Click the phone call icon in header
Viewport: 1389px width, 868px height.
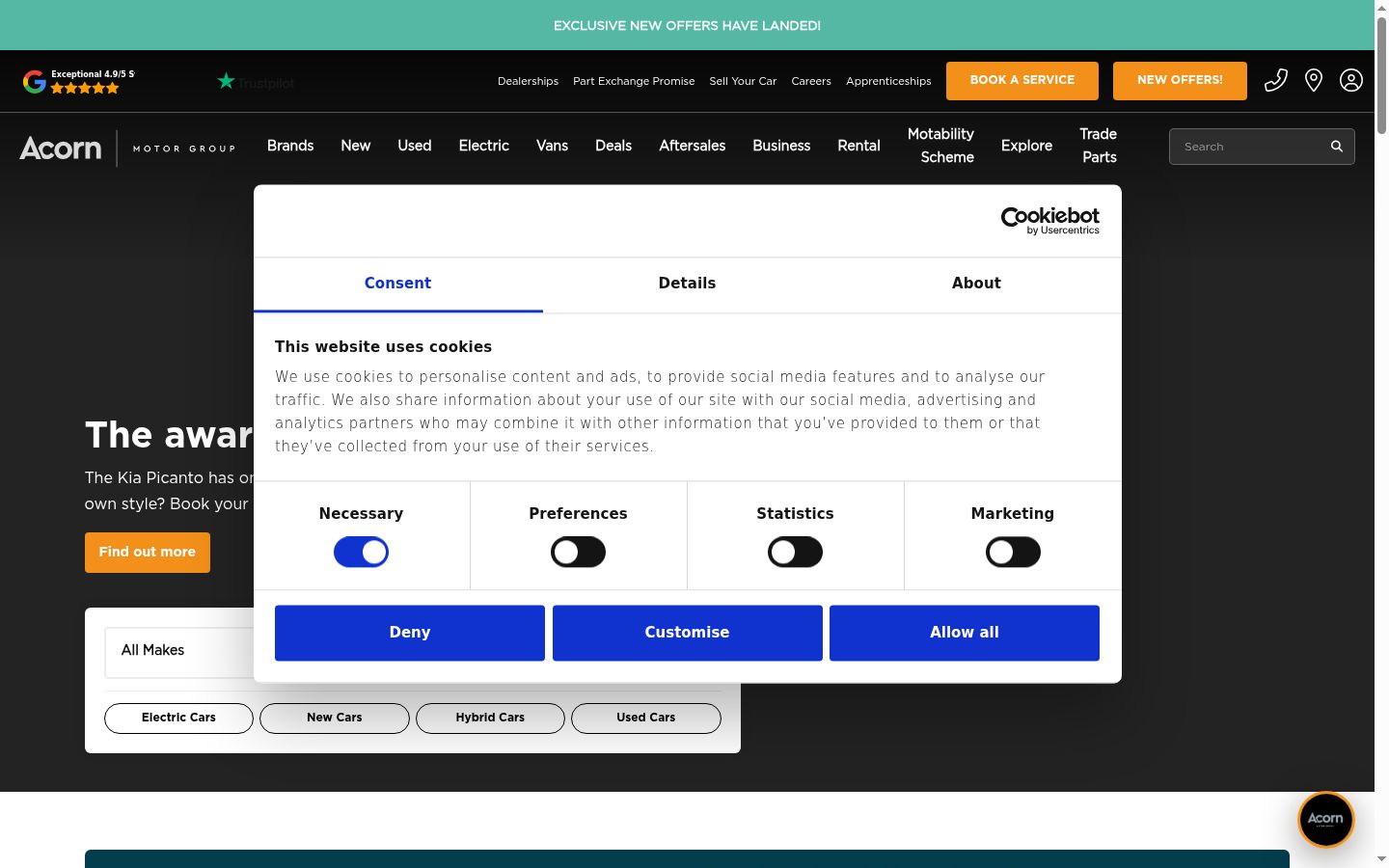[x=1276, y=80]
